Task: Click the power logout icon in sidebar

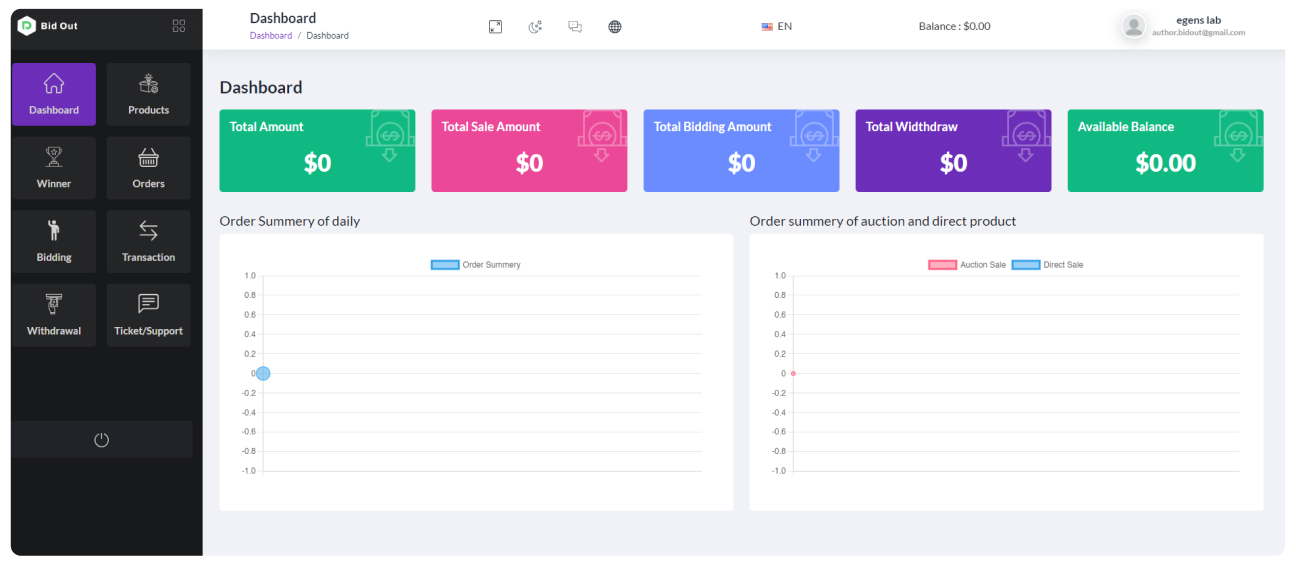Action: 101,440
